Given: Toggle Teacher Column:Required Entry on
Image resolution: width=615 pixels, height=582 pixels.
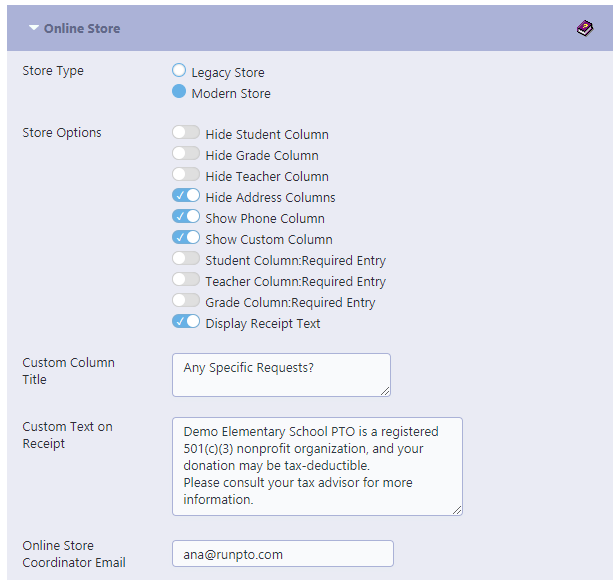Looking at the screenshot, I should [186, 279].
